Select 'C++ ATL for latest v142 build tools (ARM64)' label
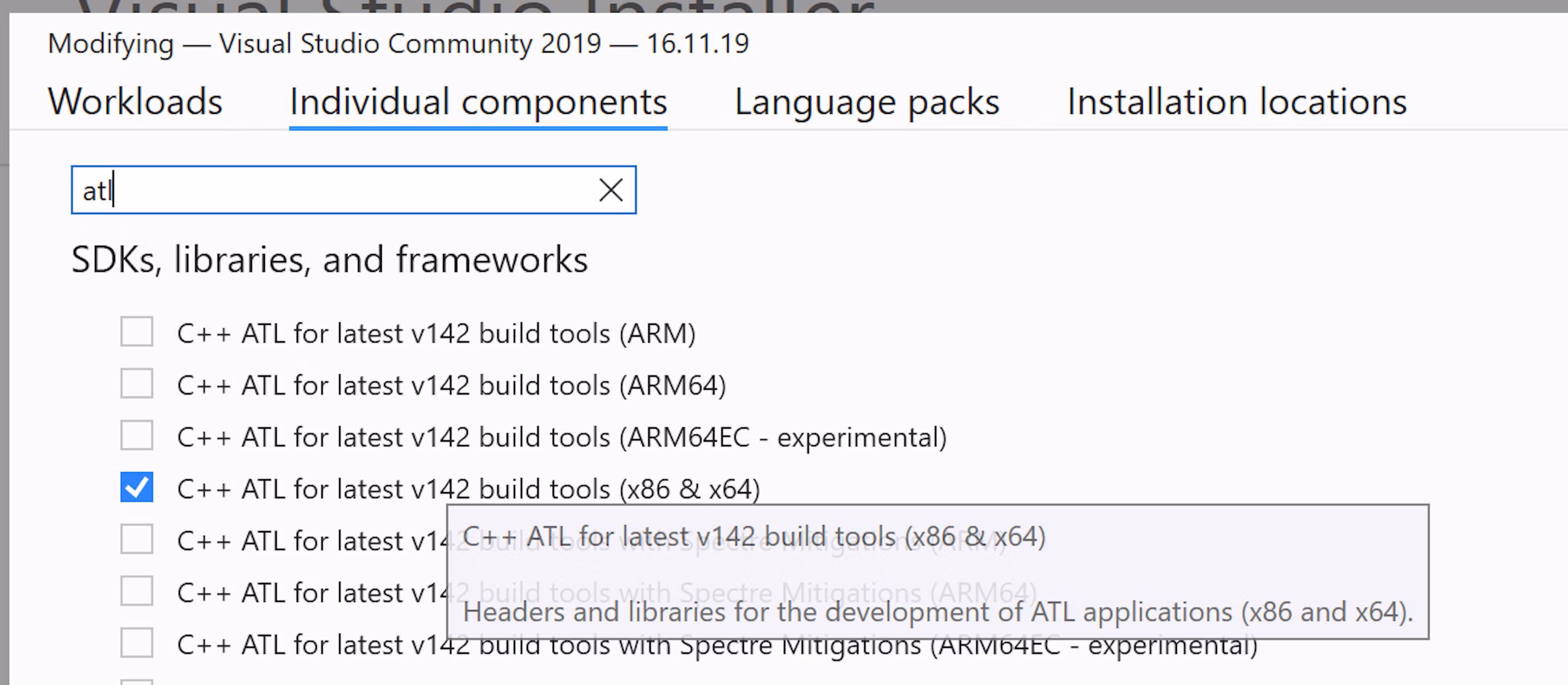 pos(451,385)
